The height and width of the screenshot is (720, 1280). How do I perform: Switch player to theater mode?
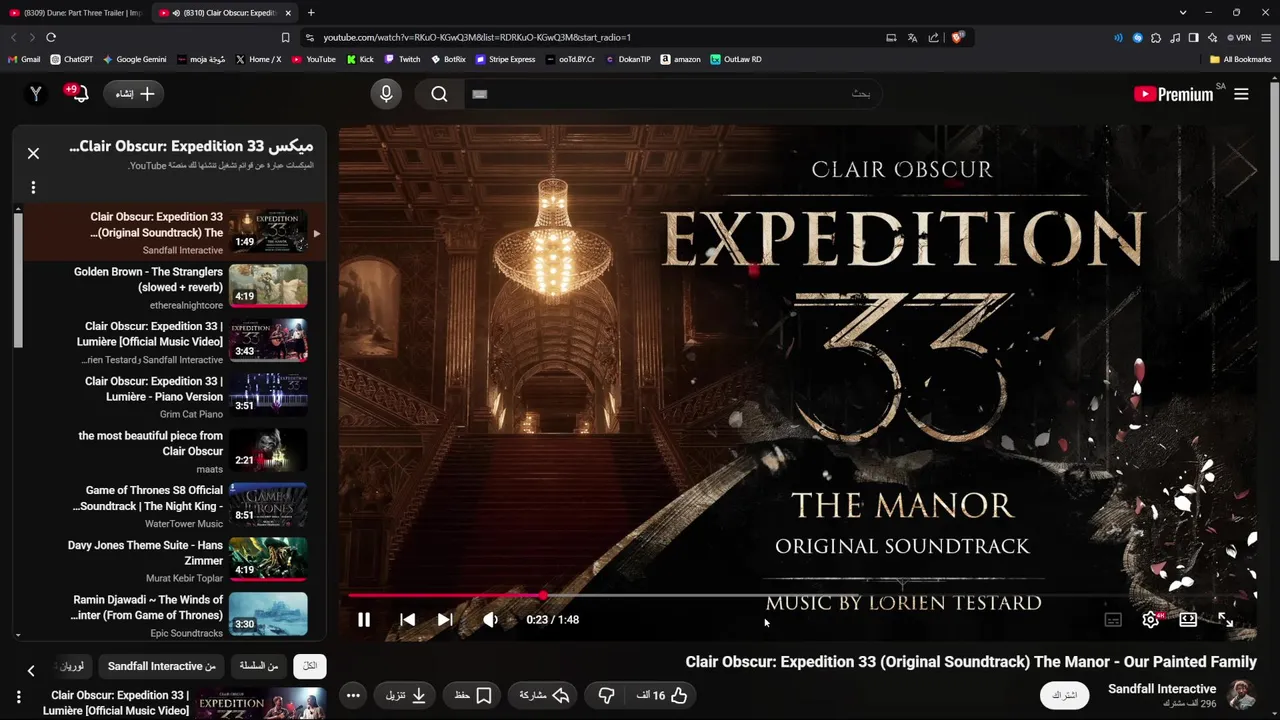tap(1188, 620)
